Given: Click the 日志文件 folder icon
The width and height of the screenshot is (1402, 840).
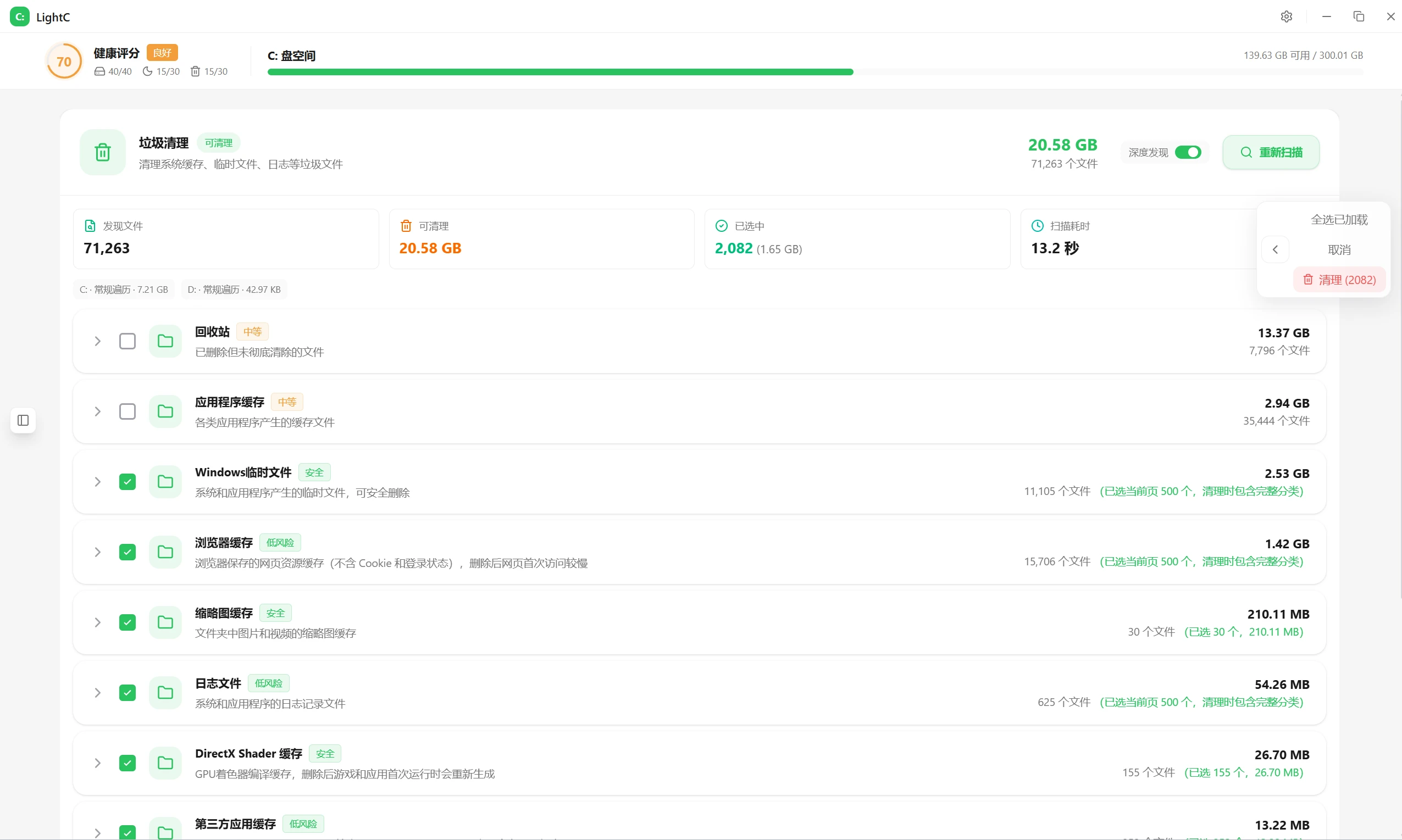Looking at the screenshot, I should click(x=165, y=692).
